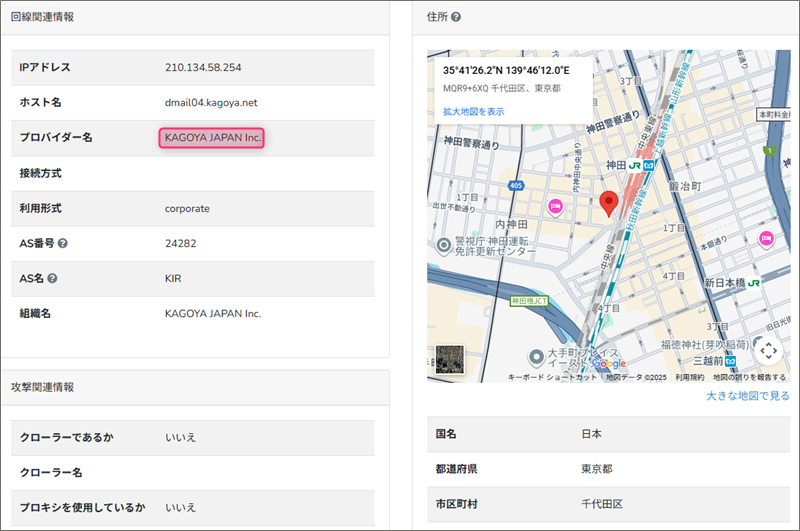Open the map camera controls button

click(767, 350)
